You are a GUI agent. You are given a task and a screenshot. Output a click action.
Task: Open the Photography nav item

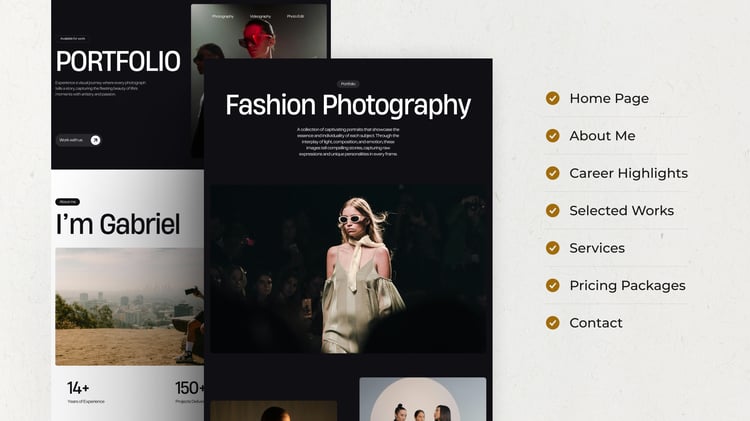[223, 16]
